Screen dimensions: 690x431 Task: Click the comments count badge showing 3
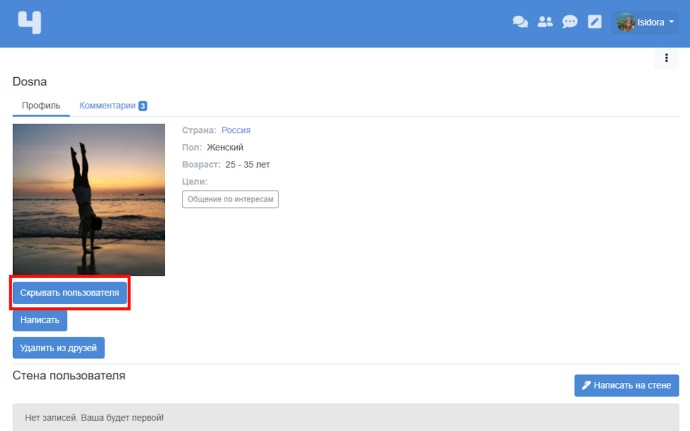[143, 106]
